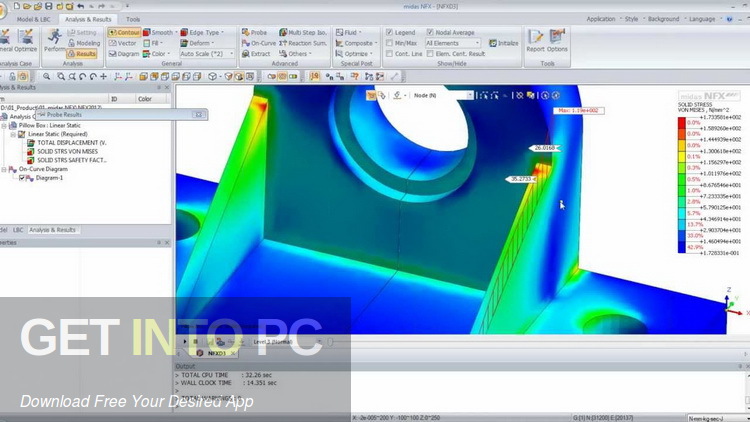
Task: Uncheck the Legend checkbox
Action: pos(389,32)
